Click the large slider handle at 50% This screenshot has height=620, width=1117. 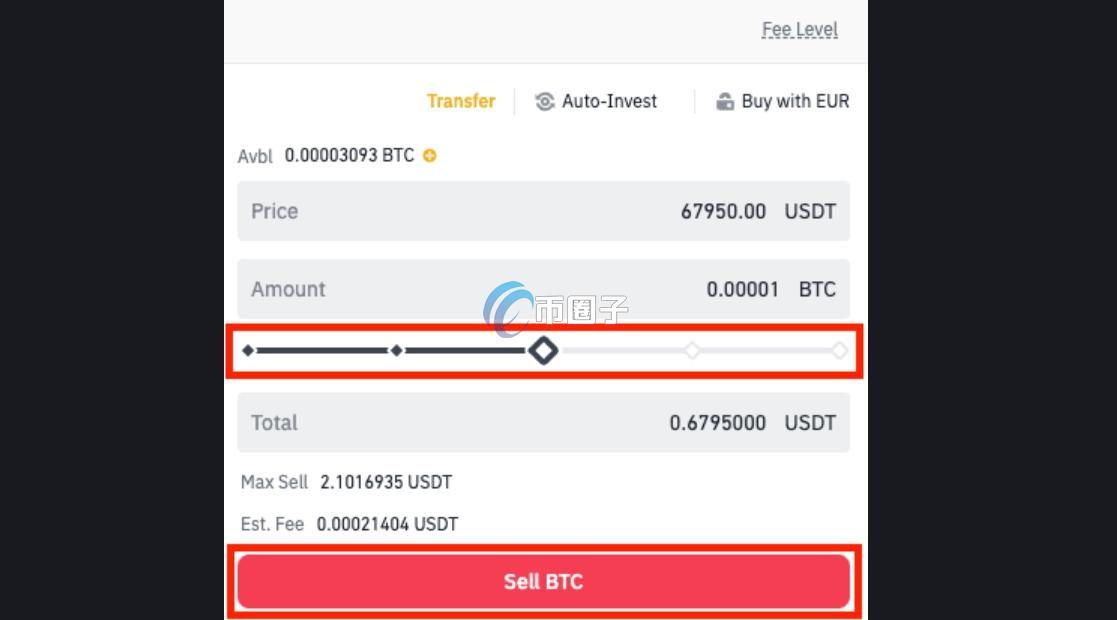coord(544,351)
